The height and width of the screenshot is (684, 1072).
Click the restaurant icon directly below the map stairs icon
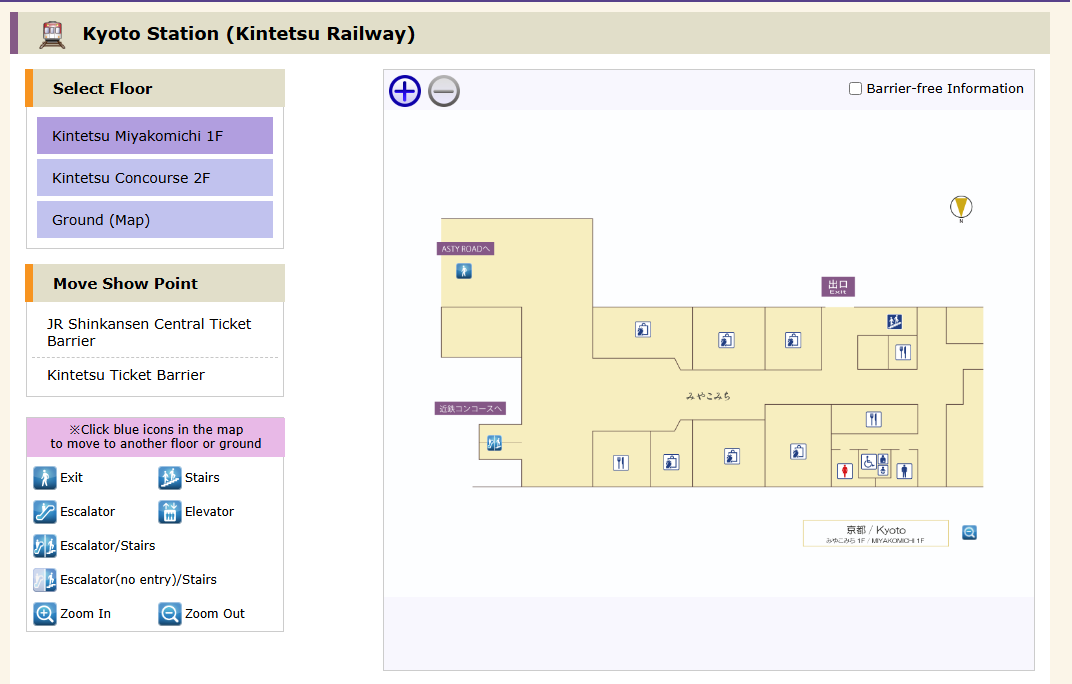903,352
